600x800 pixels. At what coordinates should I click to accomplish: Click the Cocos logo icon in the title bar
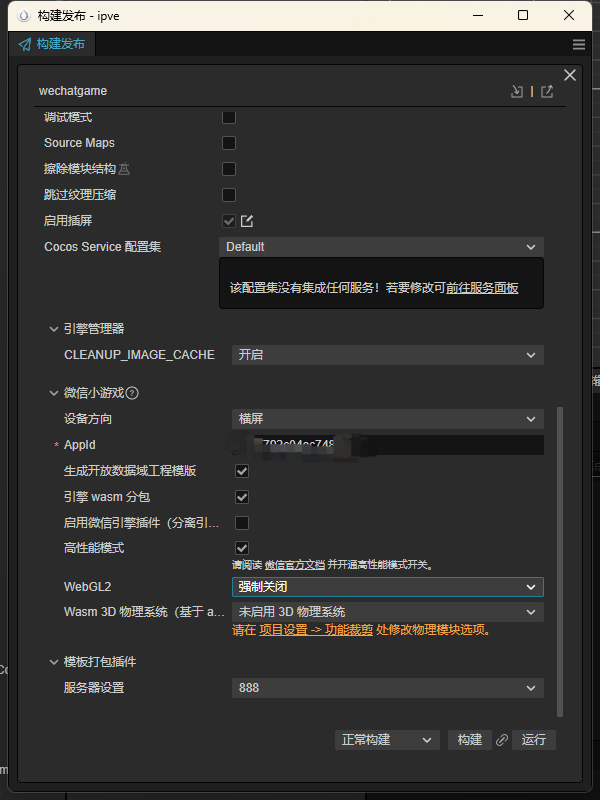click(x=24, y=15)
